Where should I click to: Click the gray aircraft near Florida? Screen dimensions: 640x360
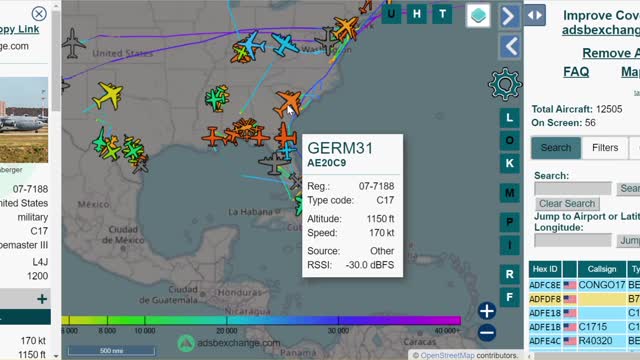275,163
